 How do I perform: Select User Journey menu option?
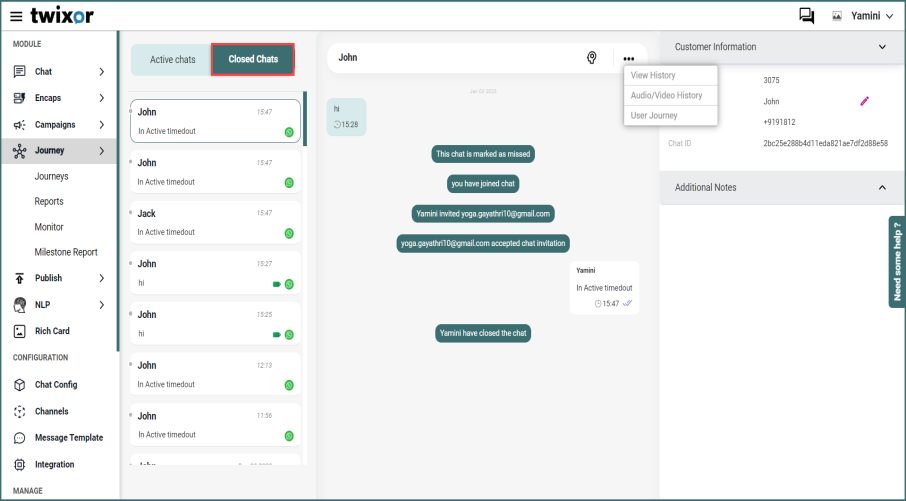click(x=654, y=116)
